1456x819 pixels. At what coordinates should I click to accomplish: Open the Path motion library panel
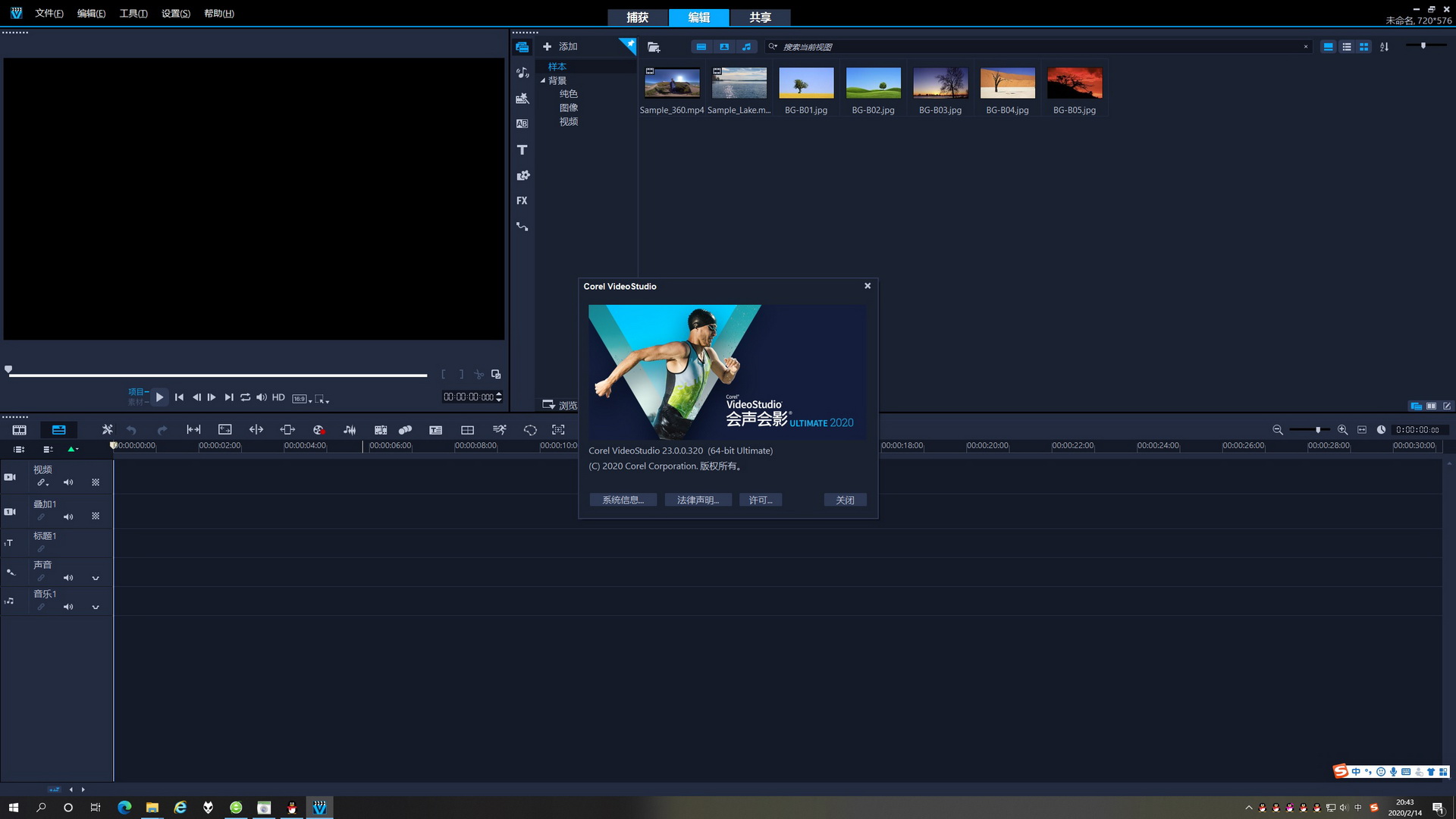(522, 227)
